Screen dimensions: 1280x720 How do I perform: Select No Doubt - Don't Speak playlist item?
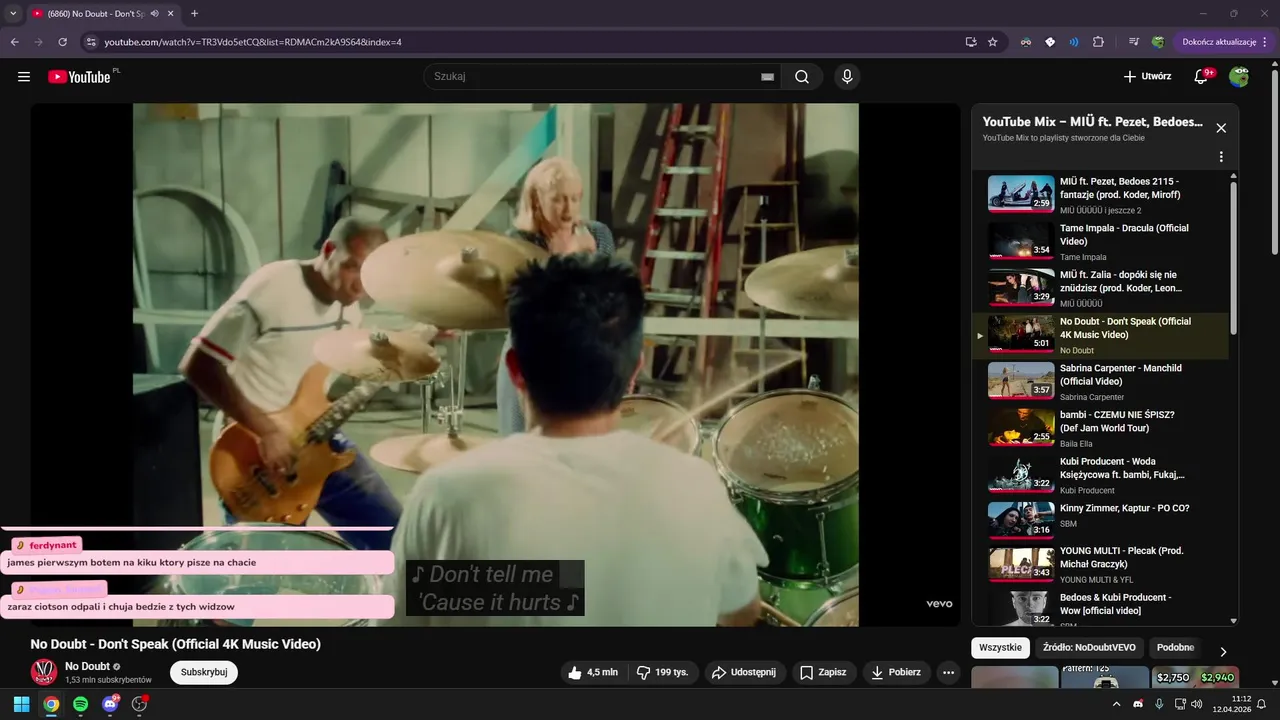(x=1100, y=335)
